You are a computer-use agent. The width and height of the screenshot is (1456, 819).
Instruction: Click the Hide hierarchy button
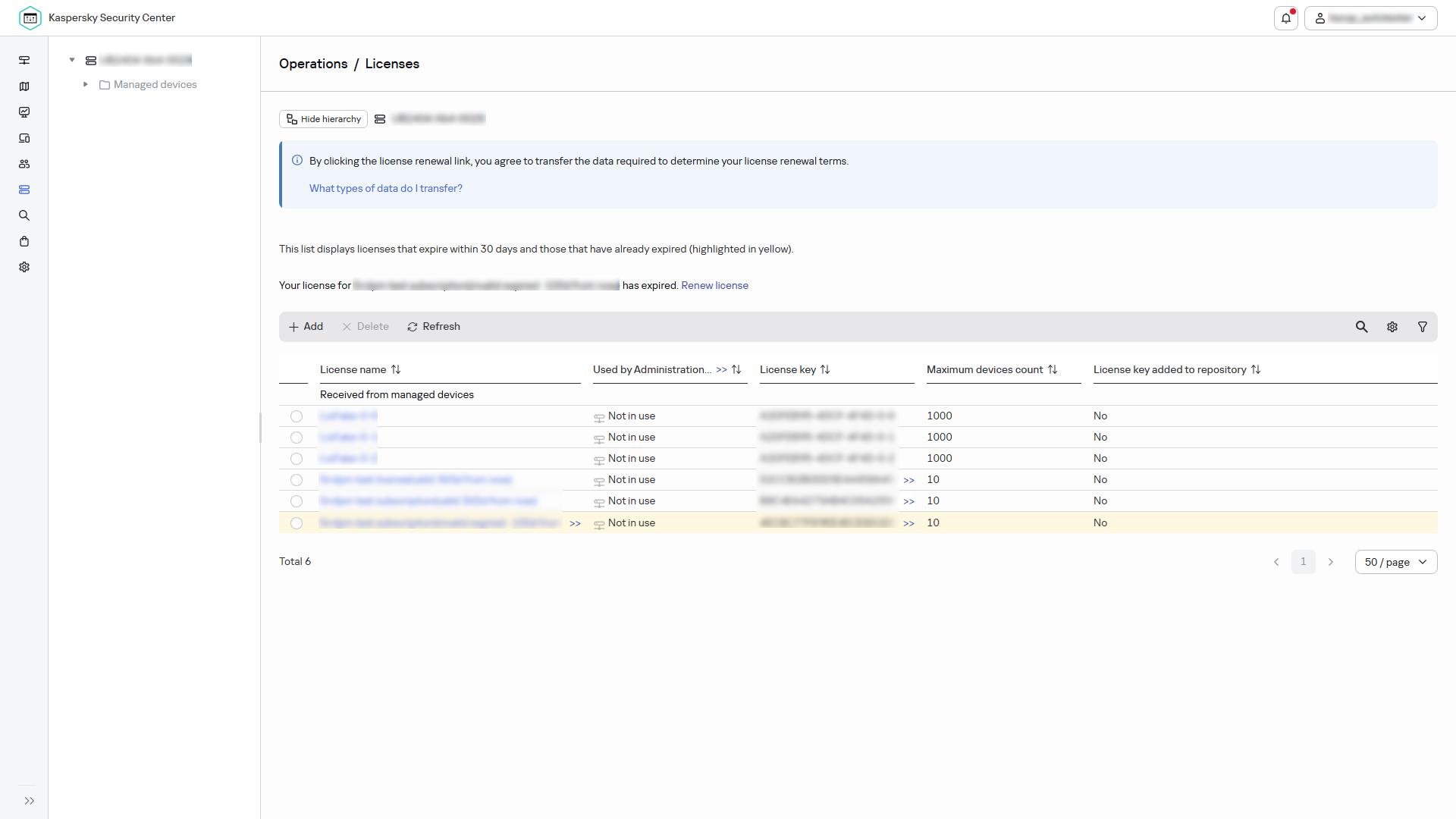[x=323, y=119]
